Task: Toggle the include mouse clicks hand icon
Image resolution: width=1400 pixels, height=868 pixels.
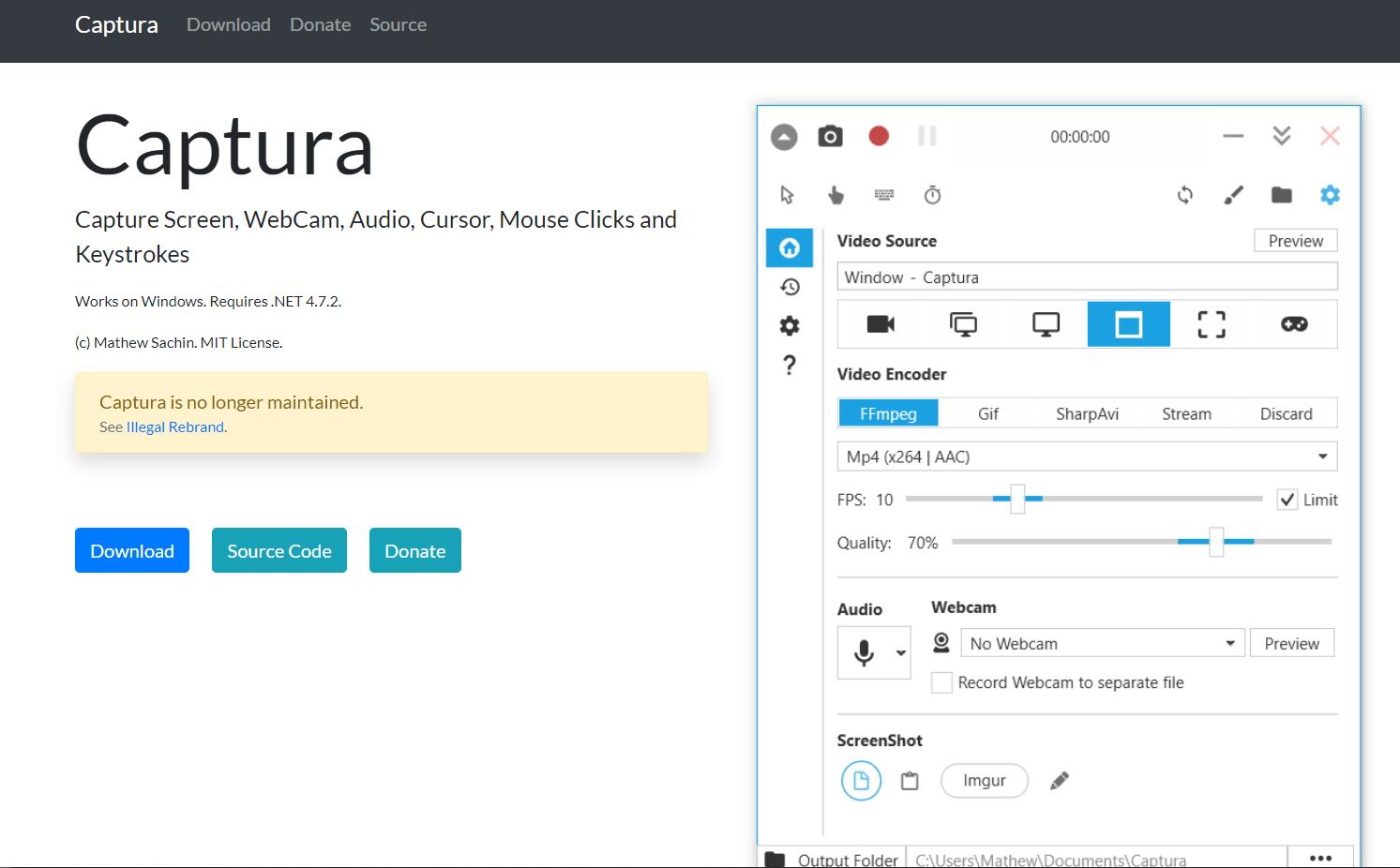Action: [x=835, y=195]
